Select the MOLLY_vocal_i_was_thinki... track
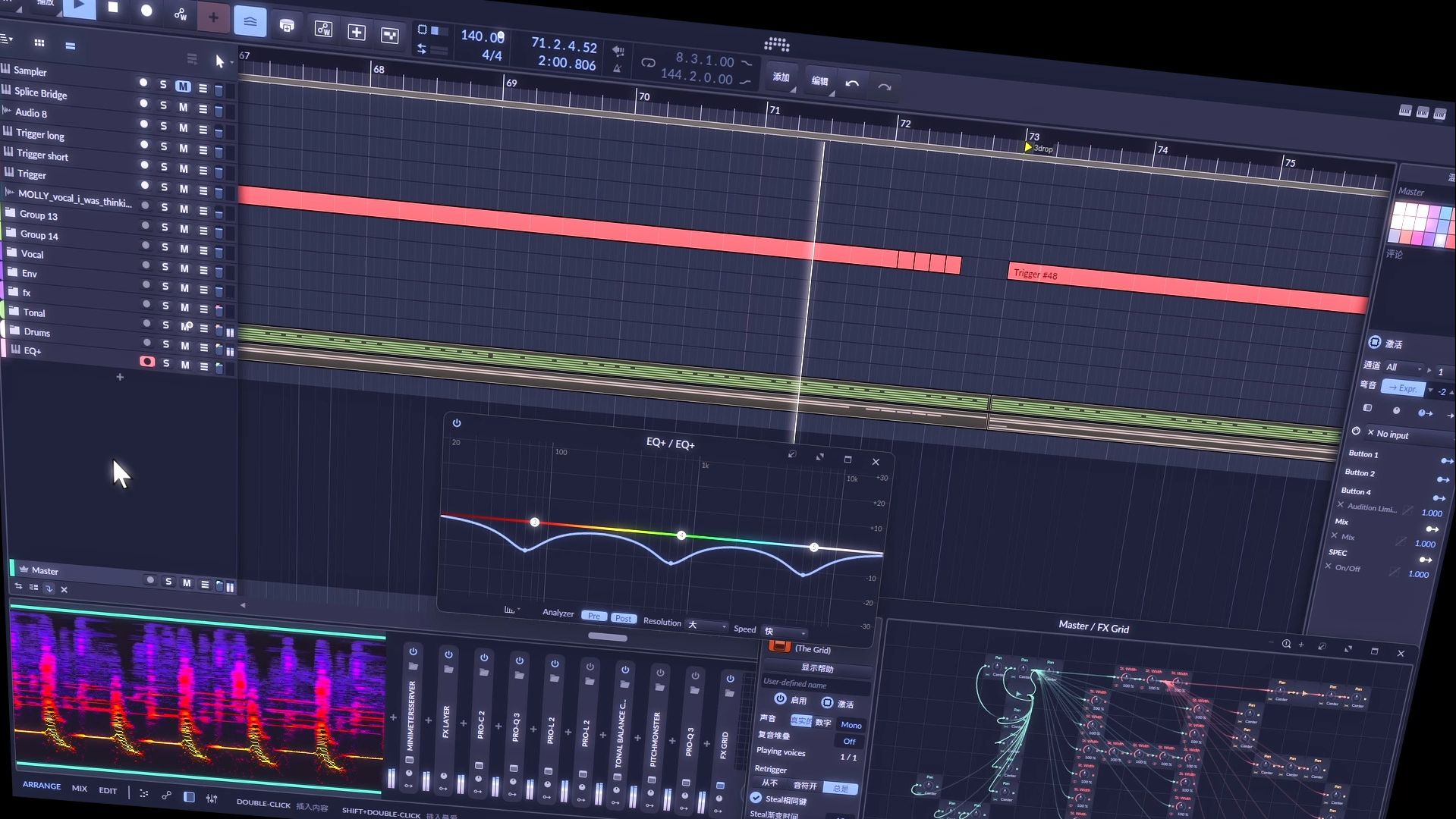1456x819 pixels. coord(74,199)
